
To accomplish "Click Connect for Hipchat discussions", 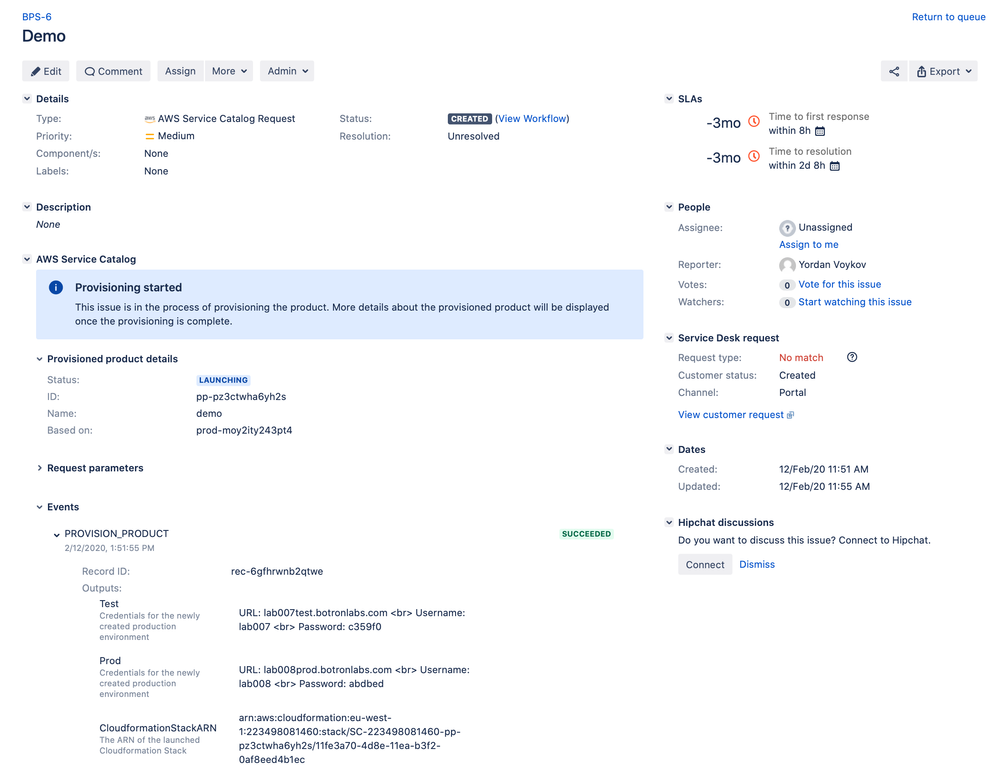I will click(x=704, y=564).
